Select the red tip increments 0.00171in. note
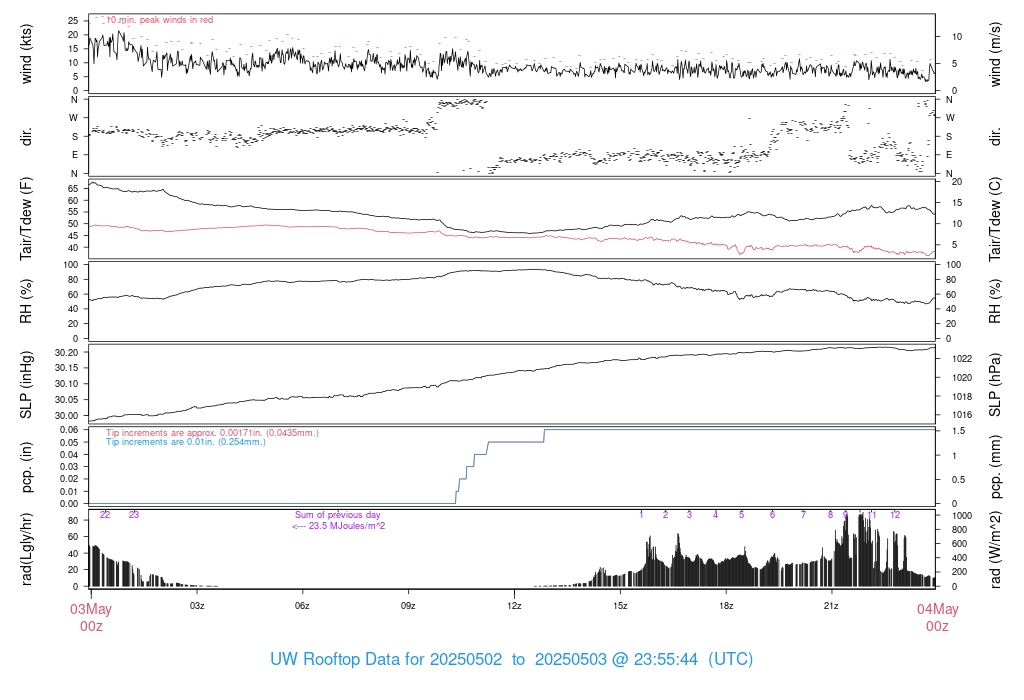The image size is (1024, 700). (x=212, y=432)
